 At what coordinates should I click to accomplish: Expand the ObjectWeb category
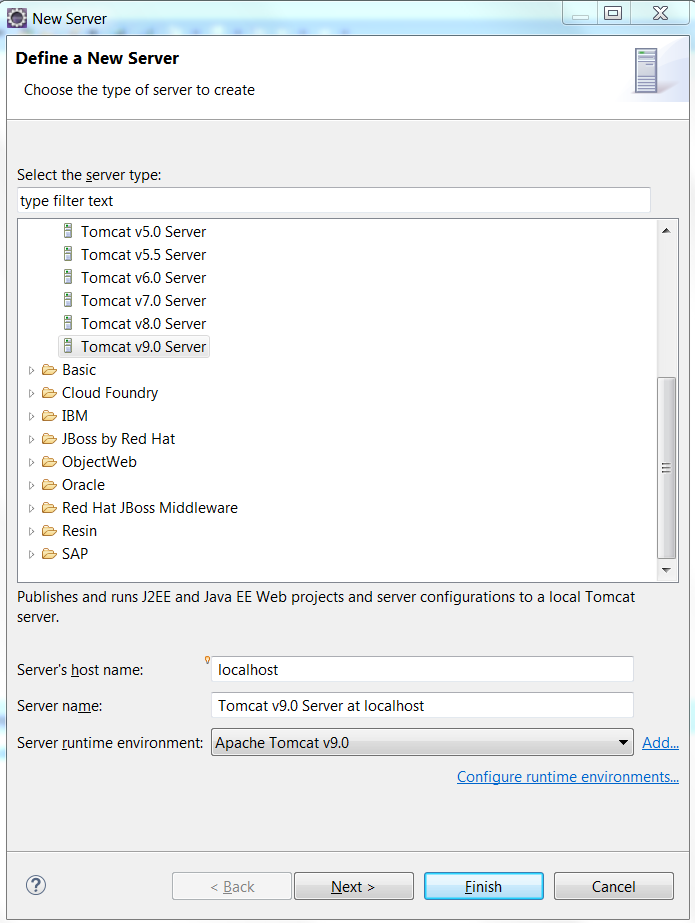(x=31, y=462)
